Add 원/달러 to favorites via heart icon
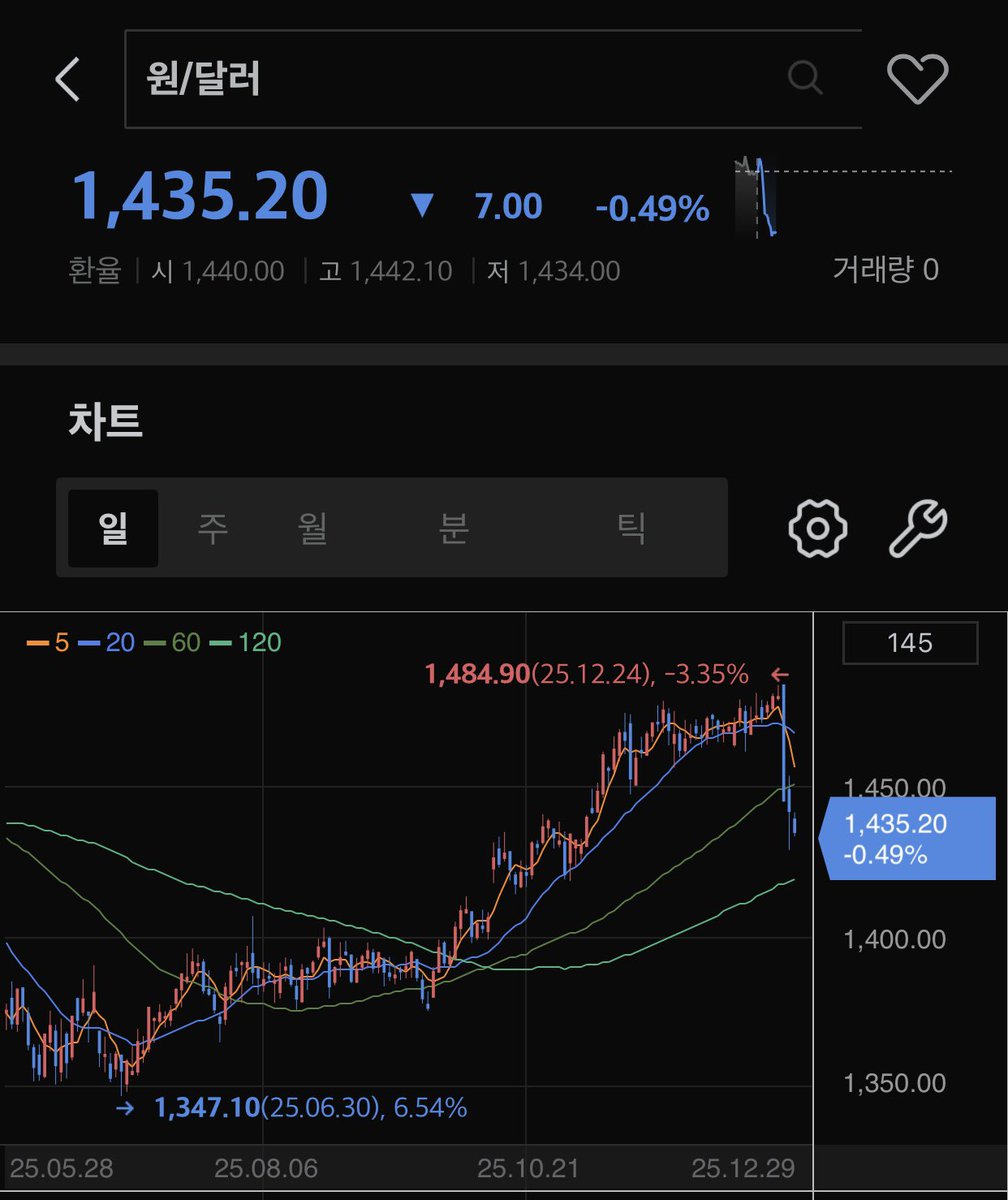Screen dimensions: 1008x1200 (x=918, y=78)
